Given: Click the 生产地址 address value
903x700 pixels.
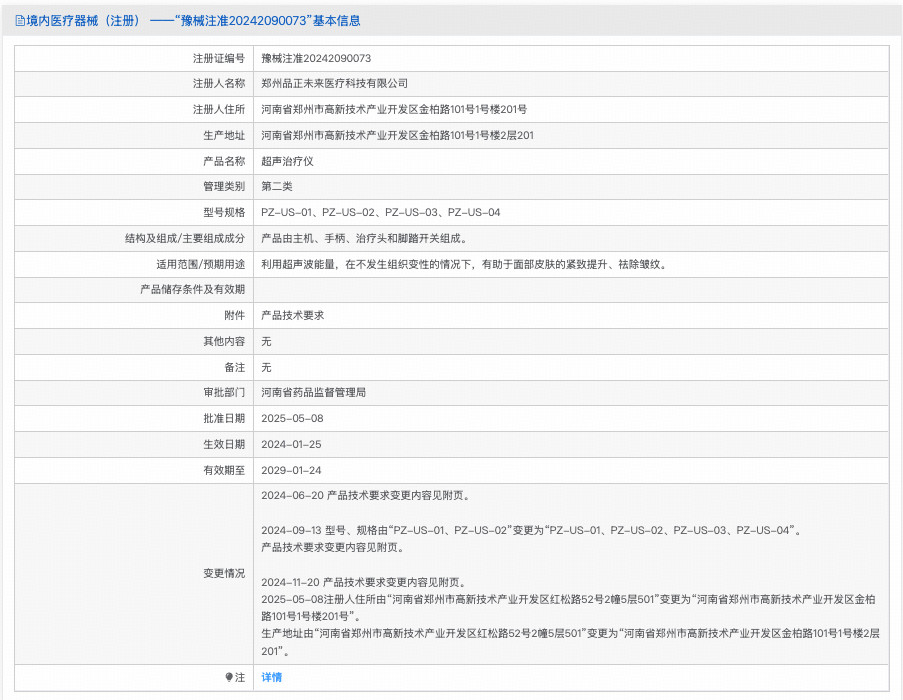Looking at the screenshot, I should [397, 135].
